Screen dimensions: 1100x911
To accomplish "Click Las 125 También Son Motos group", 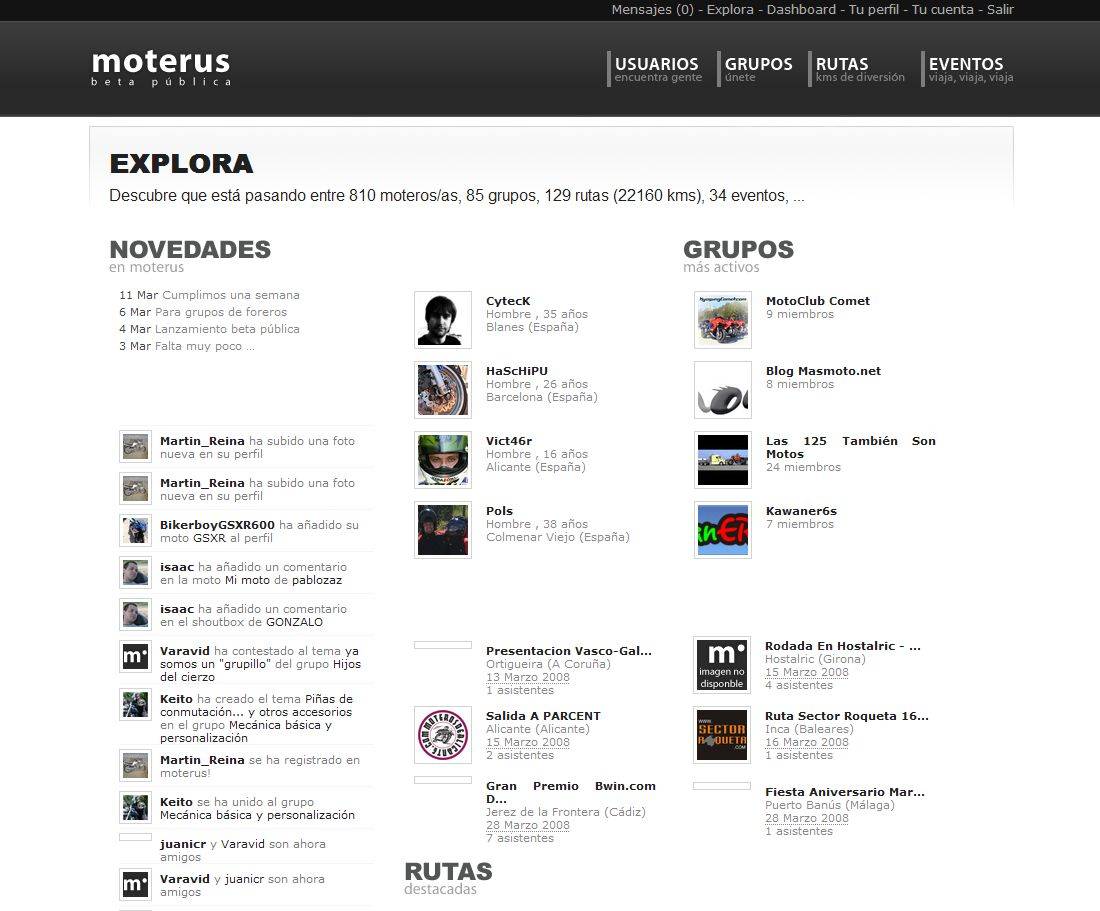I will (850, 447).
